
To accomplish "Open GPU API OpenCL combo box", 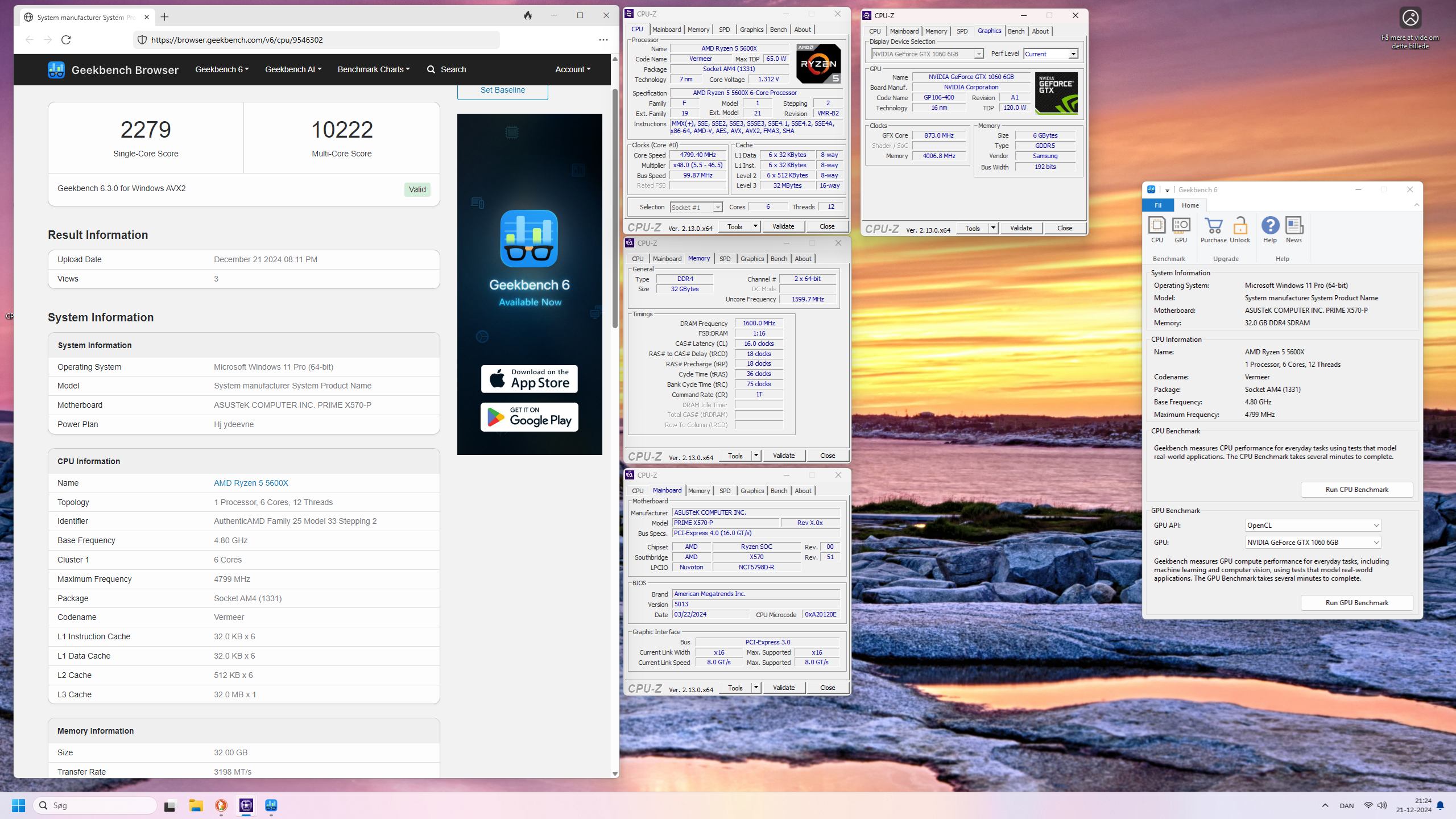I will coord(1313,526).
